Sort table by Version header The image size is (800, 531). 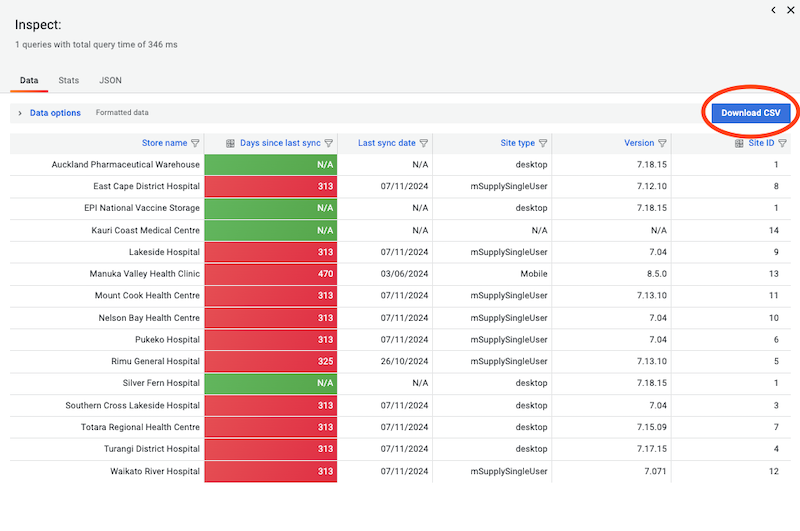point(638,144)
